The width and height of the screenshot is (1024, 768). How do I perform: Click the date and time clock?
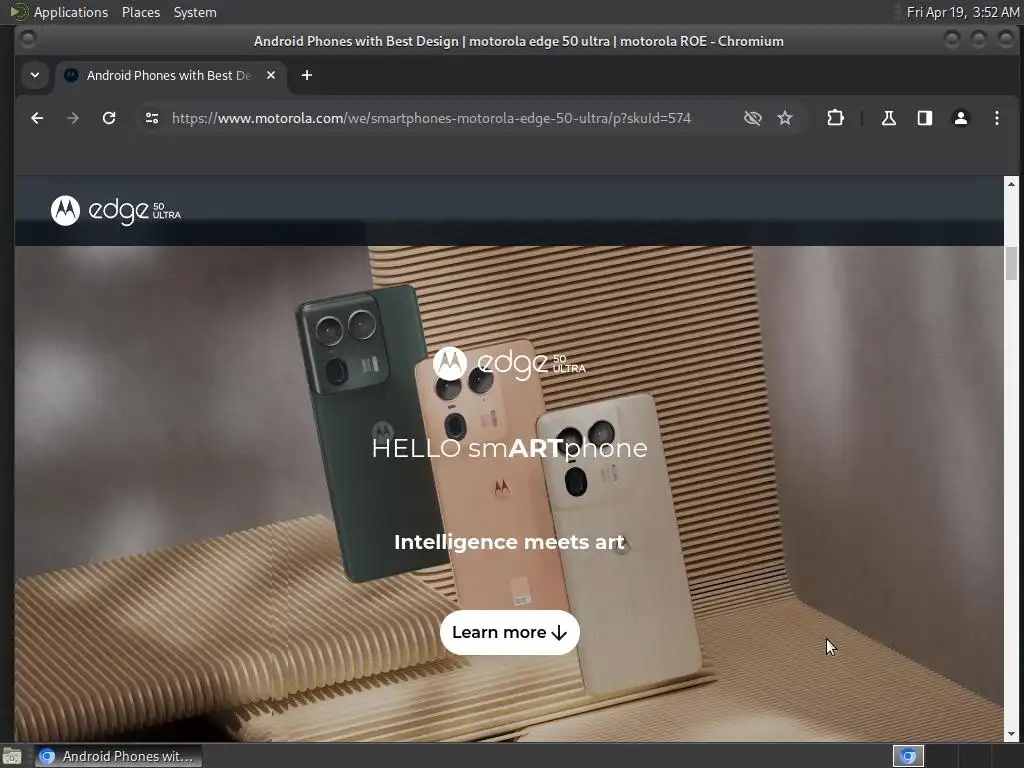[x=963, y=12]
